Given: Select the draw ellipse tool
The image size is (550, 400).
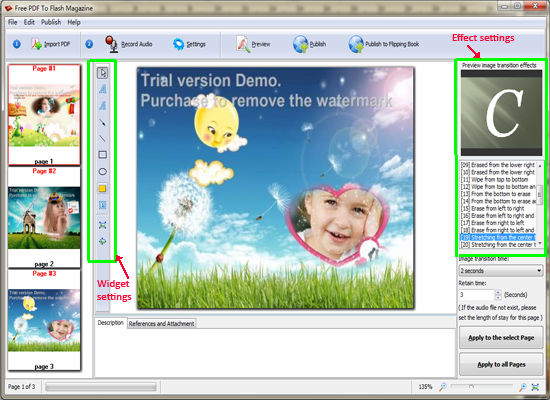Looking at the screenshot, I should (102, 172).
